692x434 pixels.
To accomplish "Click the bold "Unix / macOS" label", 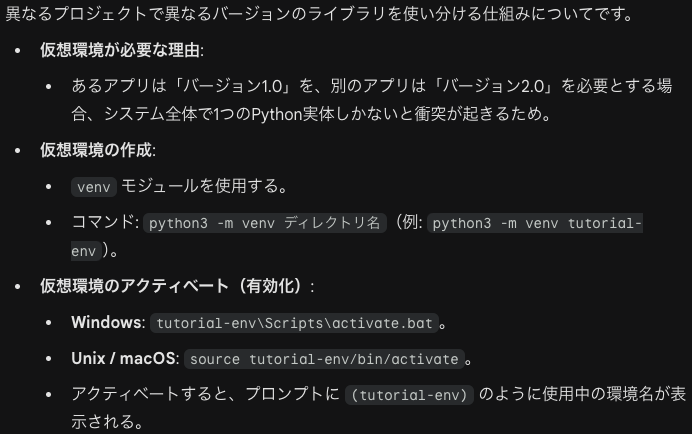I will pos(125,359).
